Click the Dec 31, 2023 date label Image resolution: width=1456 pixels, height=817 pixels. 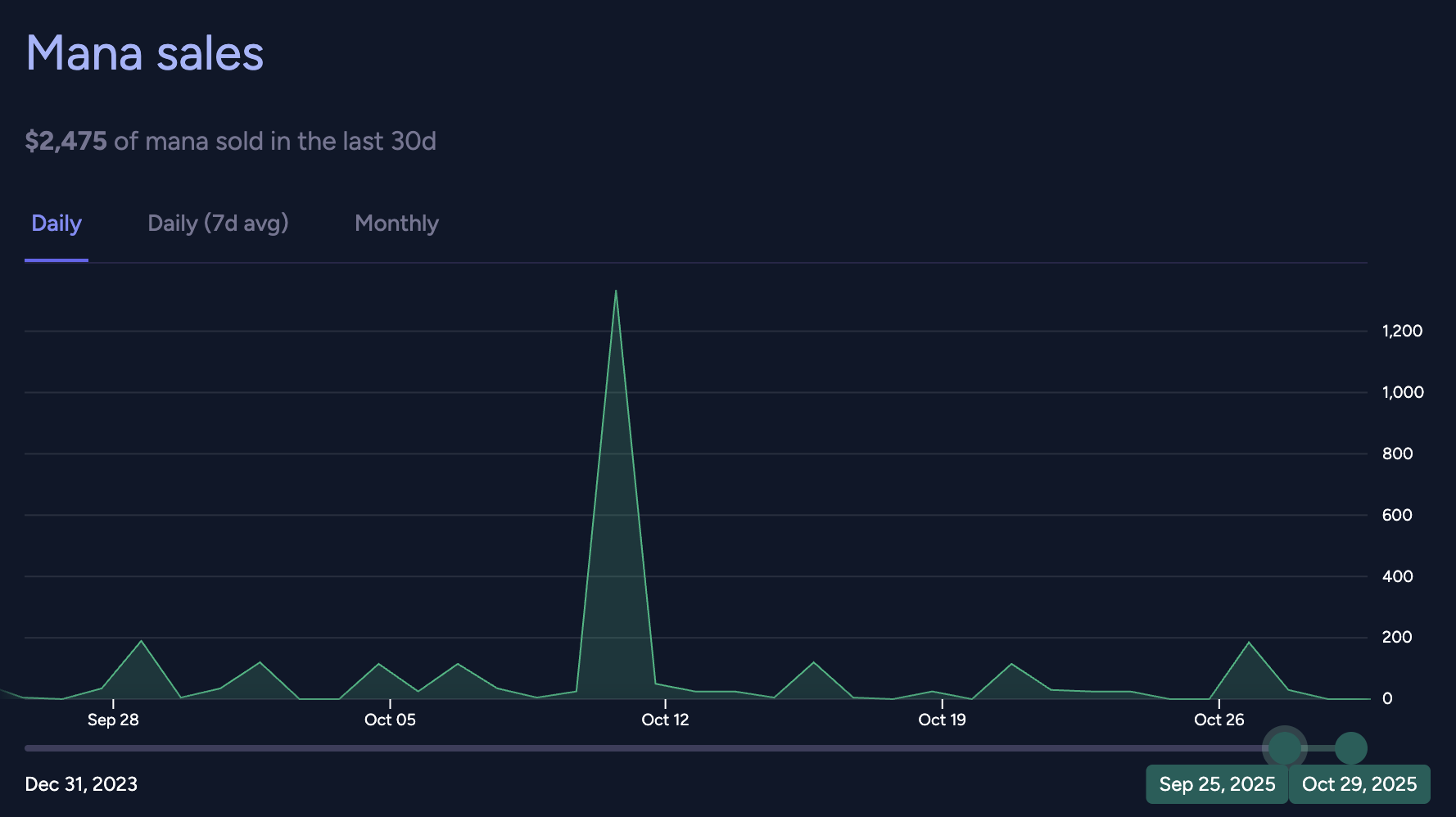pos(81,784)
